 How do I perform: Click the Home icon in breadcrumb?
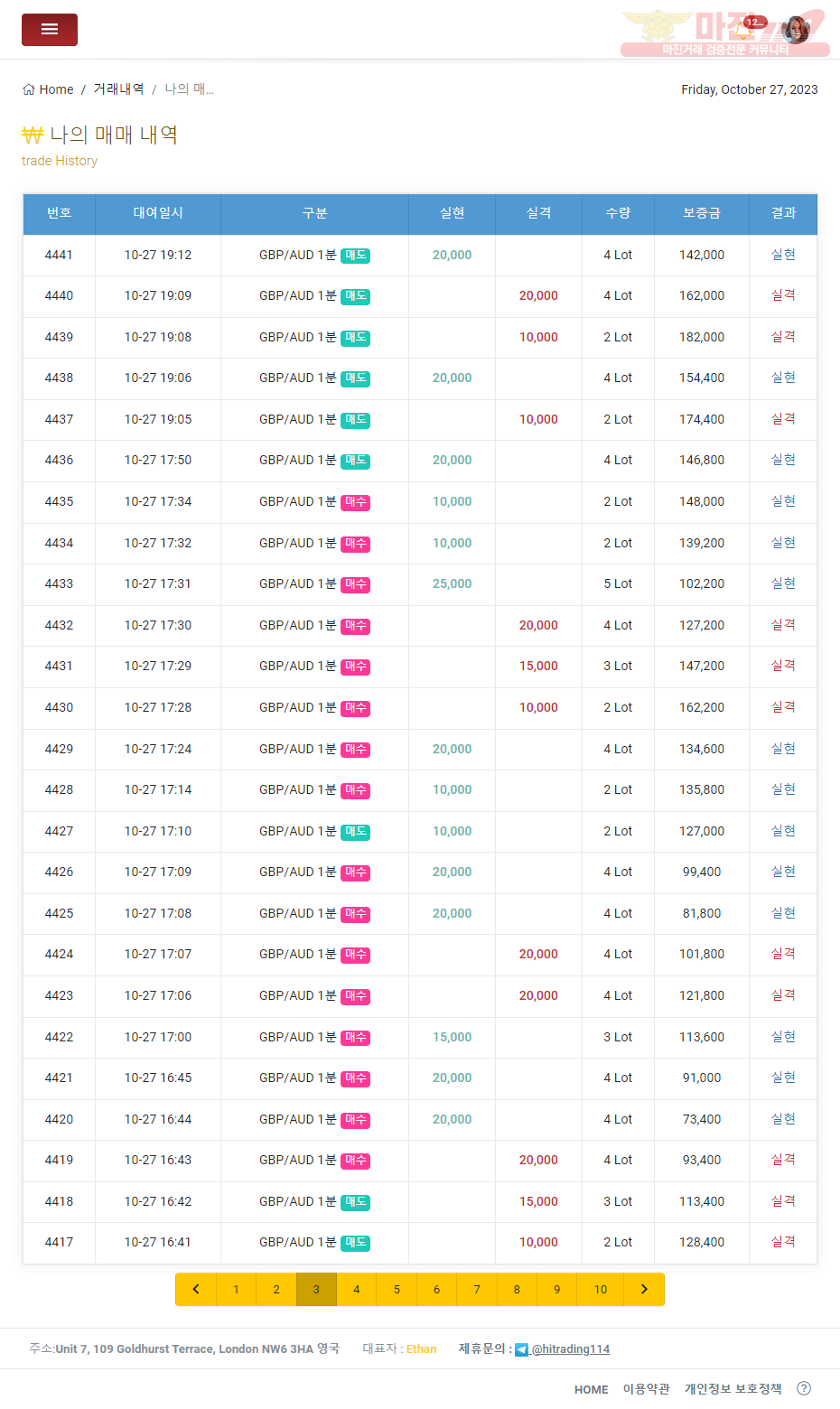point(29,89)
